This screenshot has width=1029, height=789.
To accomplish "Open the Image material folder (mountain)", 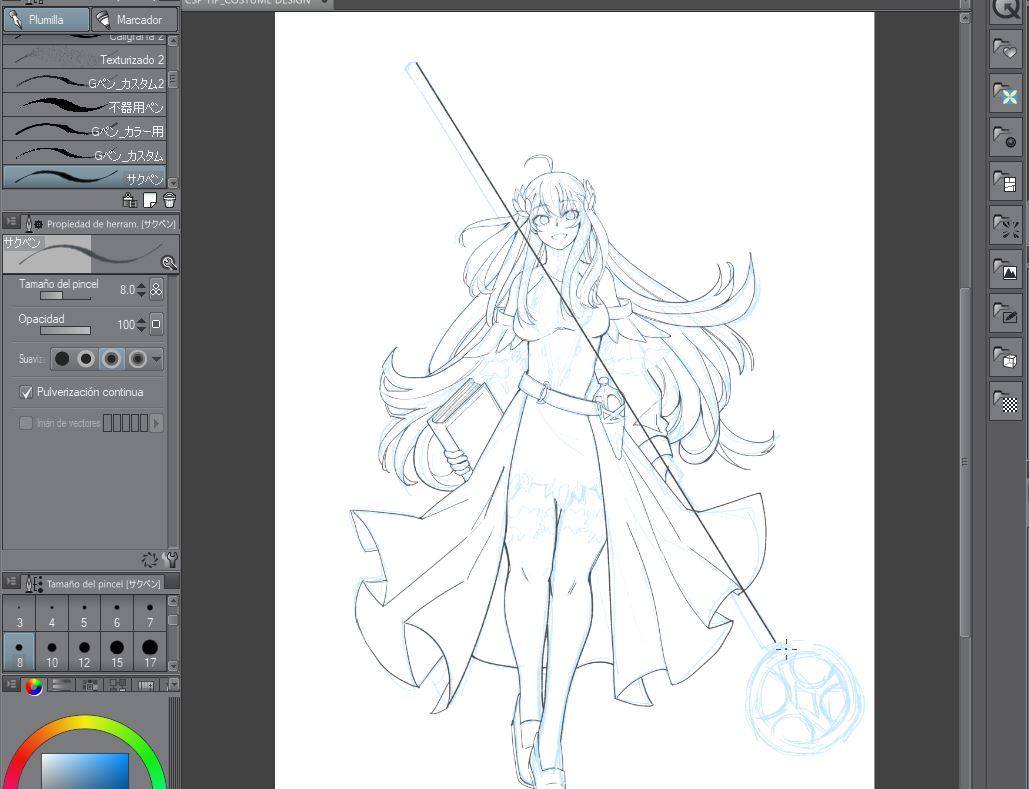I will pyautogui.click(x=1005, y=269).
